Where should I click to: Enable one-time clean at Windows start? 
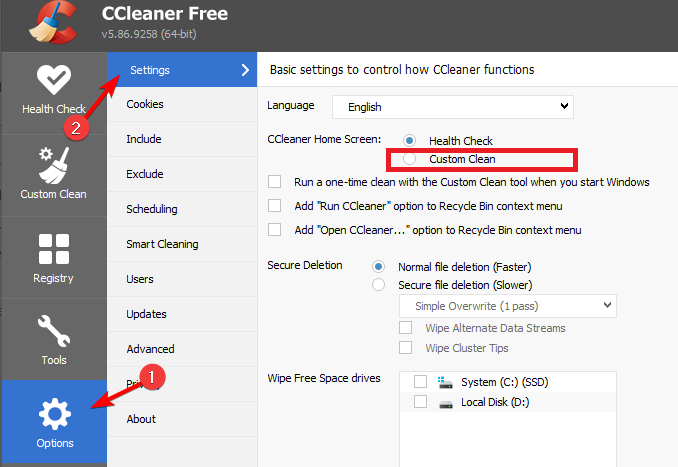click(275, 182)
